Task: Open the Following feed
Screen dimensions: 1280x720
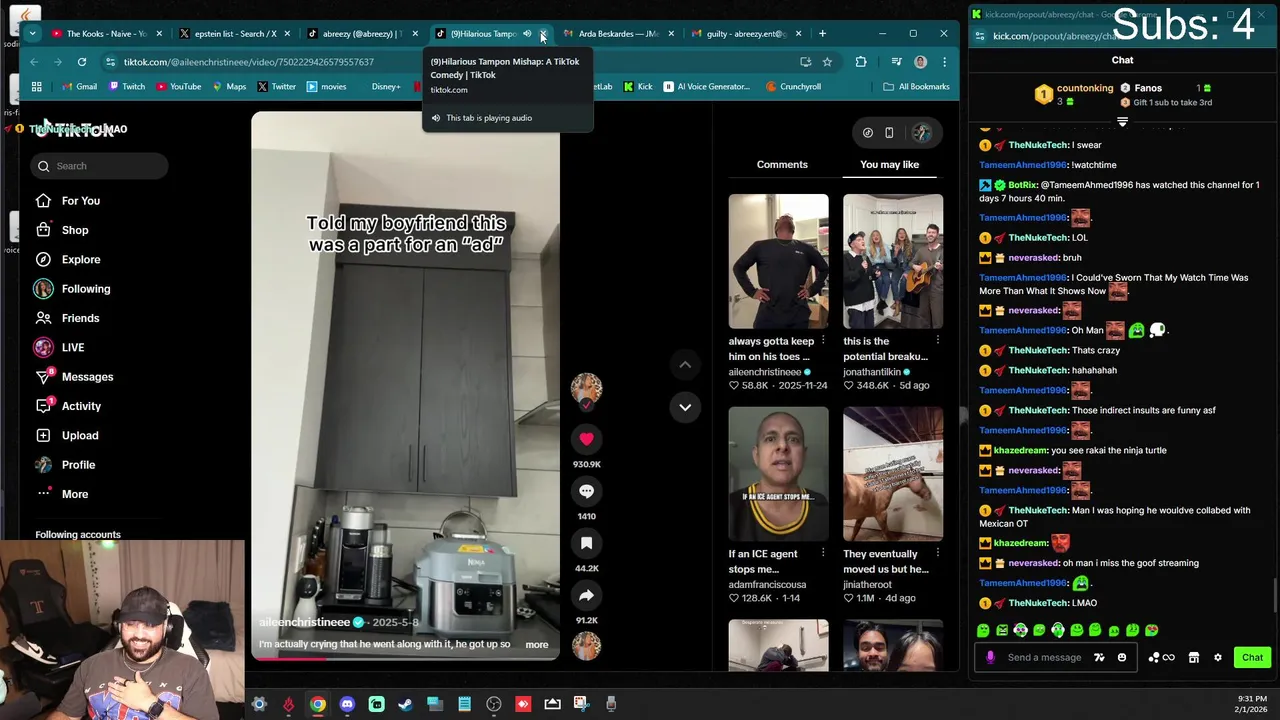Action: pyautogui.click(x=72, y=289)
